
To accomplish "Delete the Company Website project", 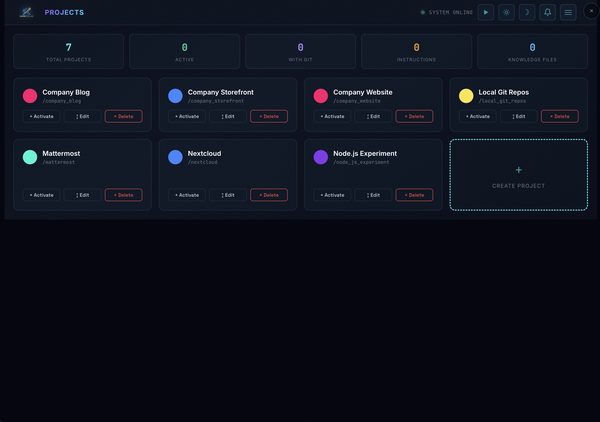I will coord(414,116).
